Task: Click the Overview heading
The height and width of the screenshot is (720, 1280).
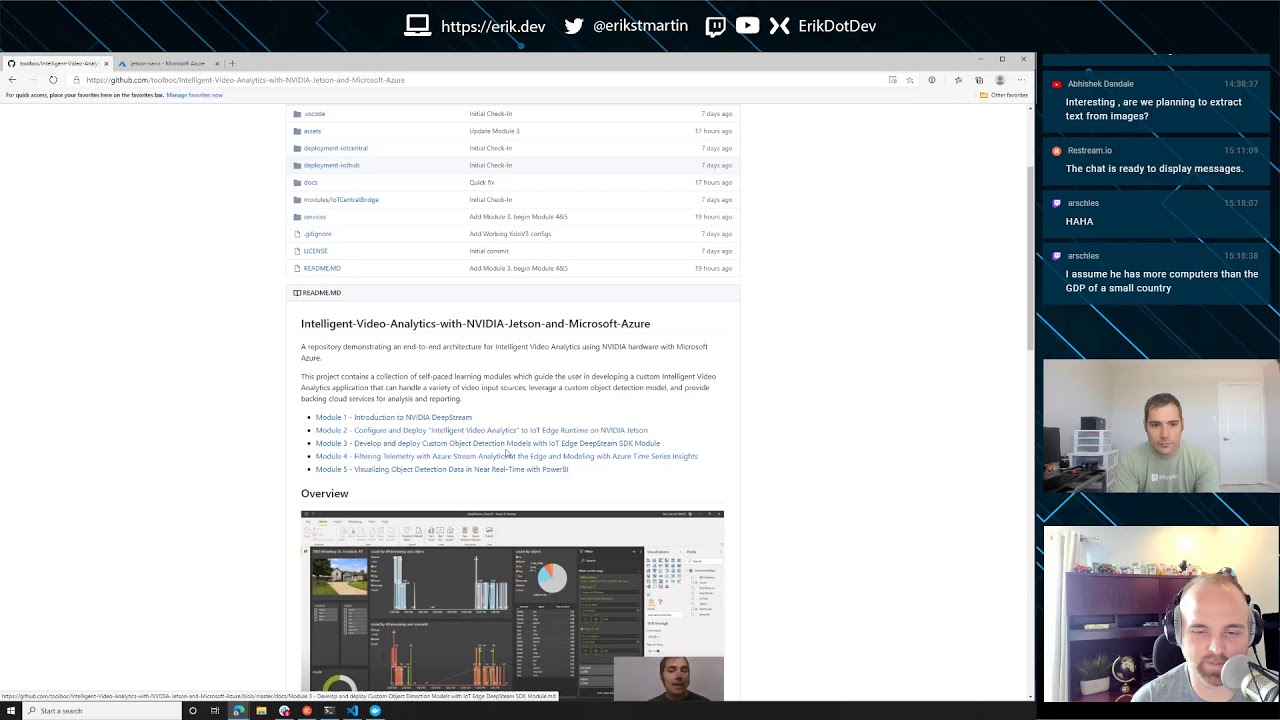Action: pos(324,493)
